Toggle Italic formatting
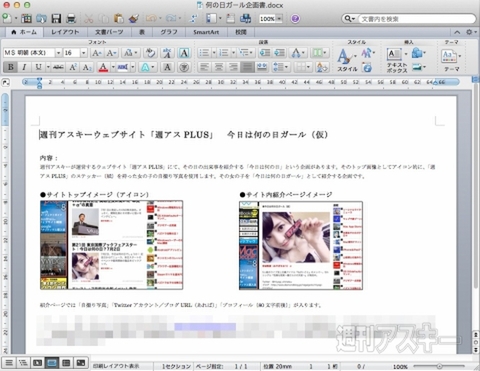Image resolution: width=480 pixels, height=371 pixels. pyautogui.click(x=24, y=67)
